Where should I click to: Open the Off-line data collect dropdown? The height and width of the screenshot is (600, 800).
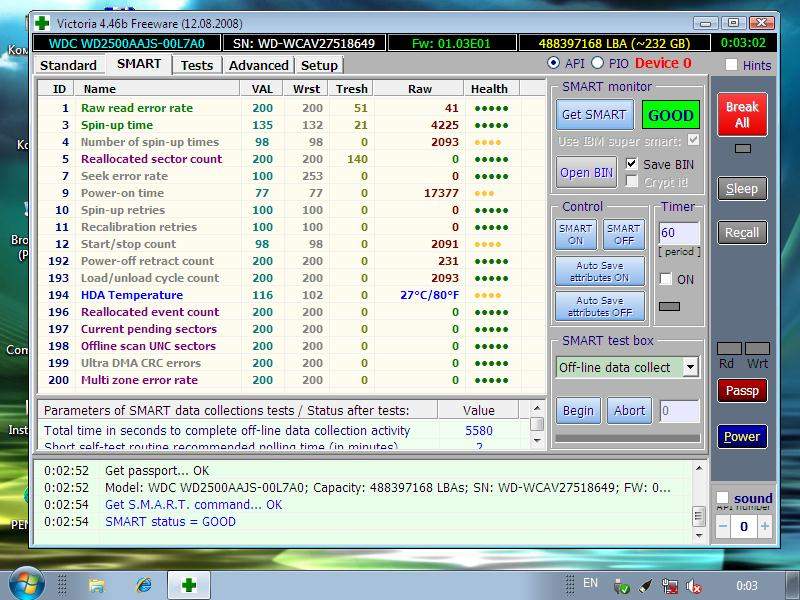click(x=690, y=367)
